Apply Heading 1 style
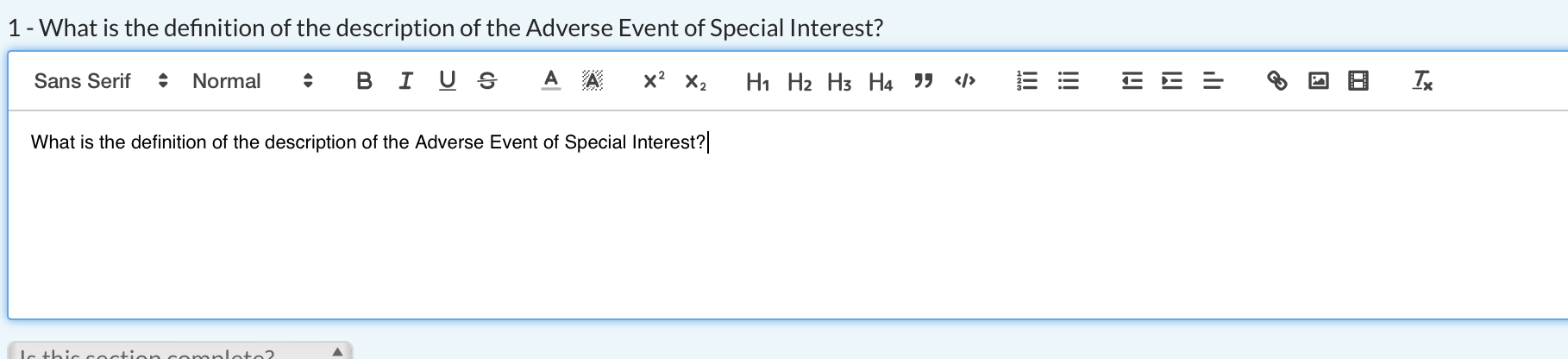The image size is (1568, 359). click(x=757, y=82)
